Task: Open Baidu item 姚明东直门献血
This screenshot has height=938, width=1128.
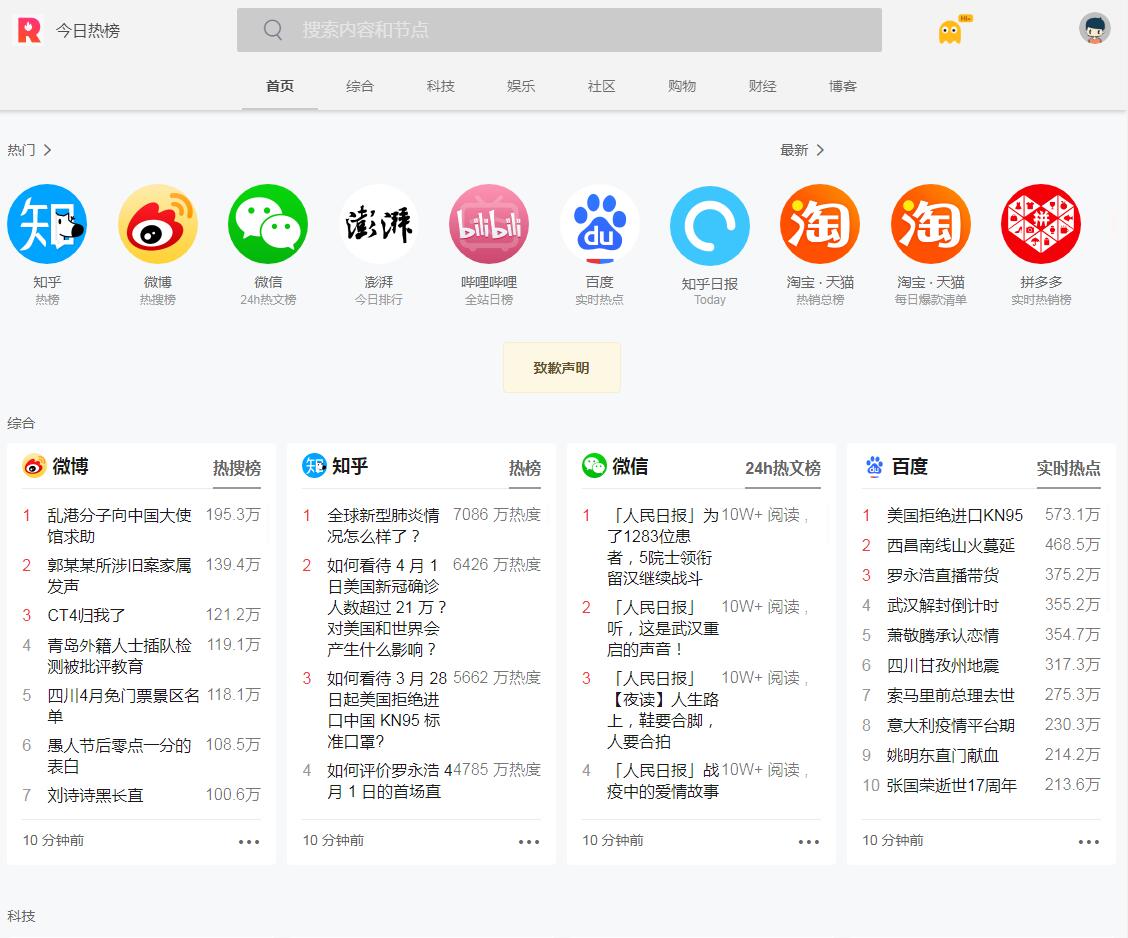Action: pyautogui.click(x=942, y=756)
